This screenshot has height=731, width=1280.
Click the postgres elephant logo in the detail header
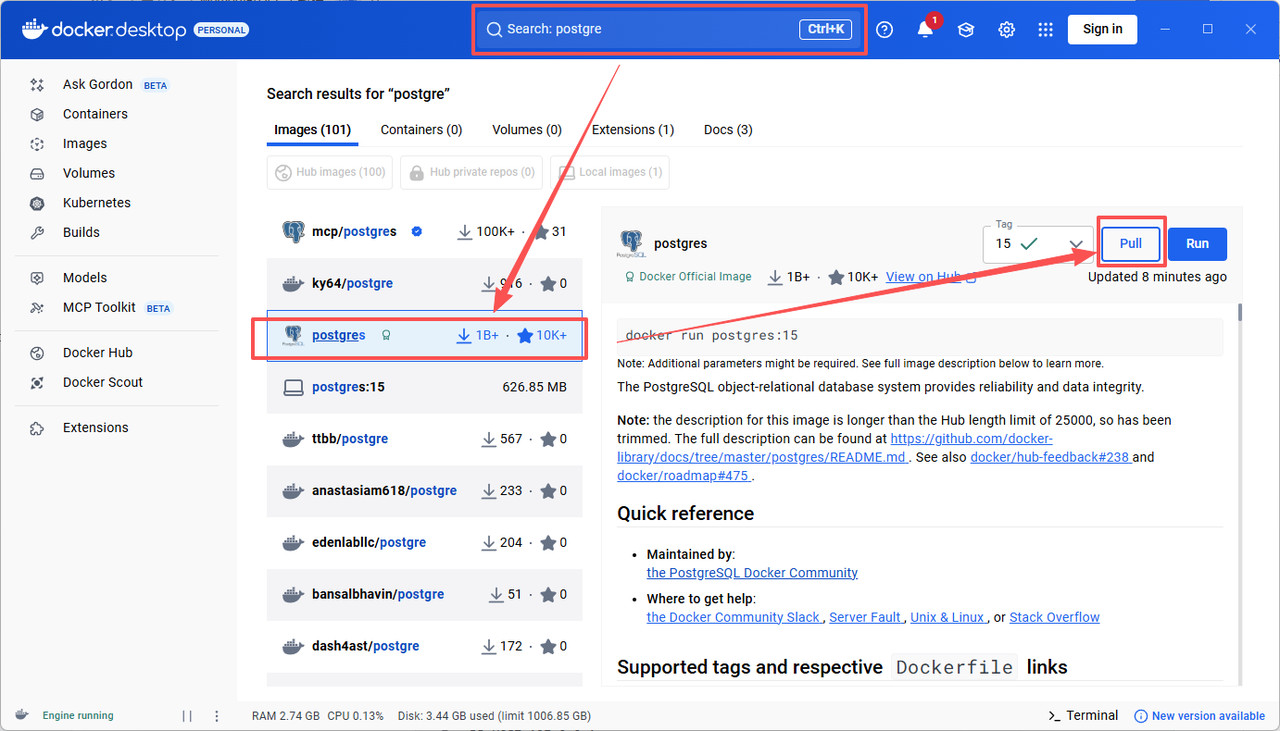click(x=631, y=243)
